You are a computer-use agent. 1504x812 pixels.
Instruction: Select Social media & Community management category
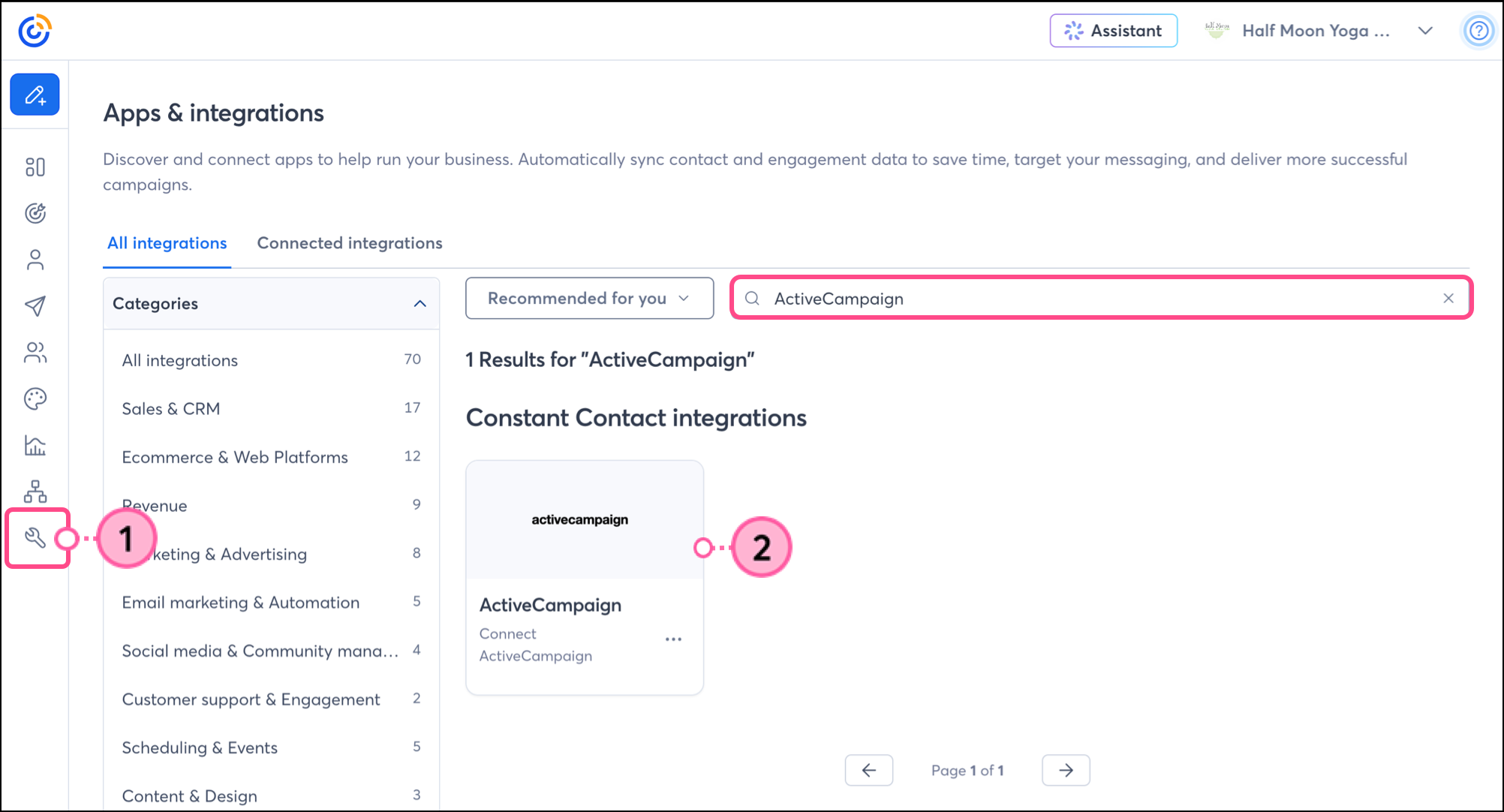click(271, 651)
